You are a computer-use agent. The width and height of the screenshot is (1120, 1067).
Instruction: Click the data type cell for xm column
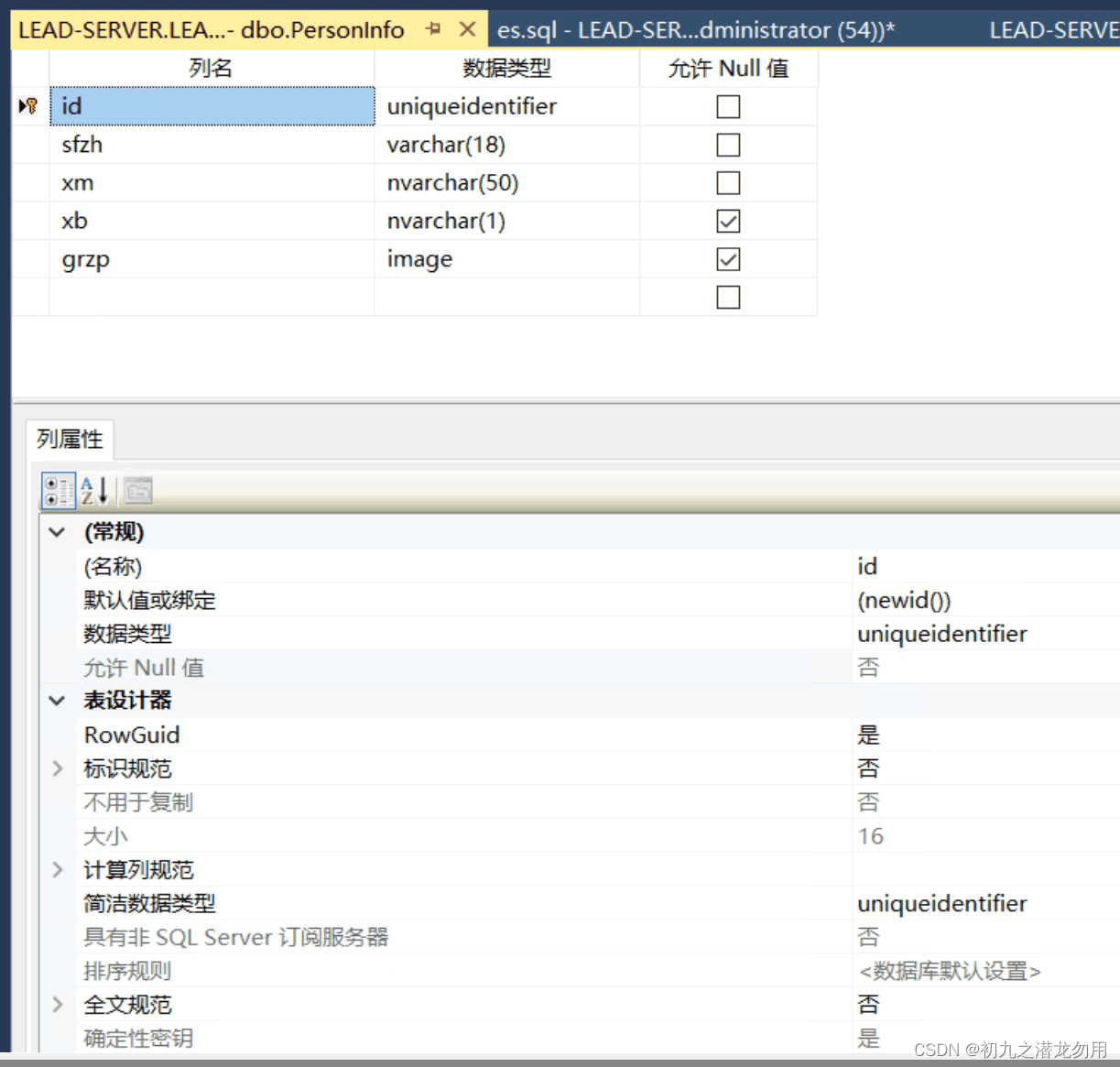pos(506,183)
